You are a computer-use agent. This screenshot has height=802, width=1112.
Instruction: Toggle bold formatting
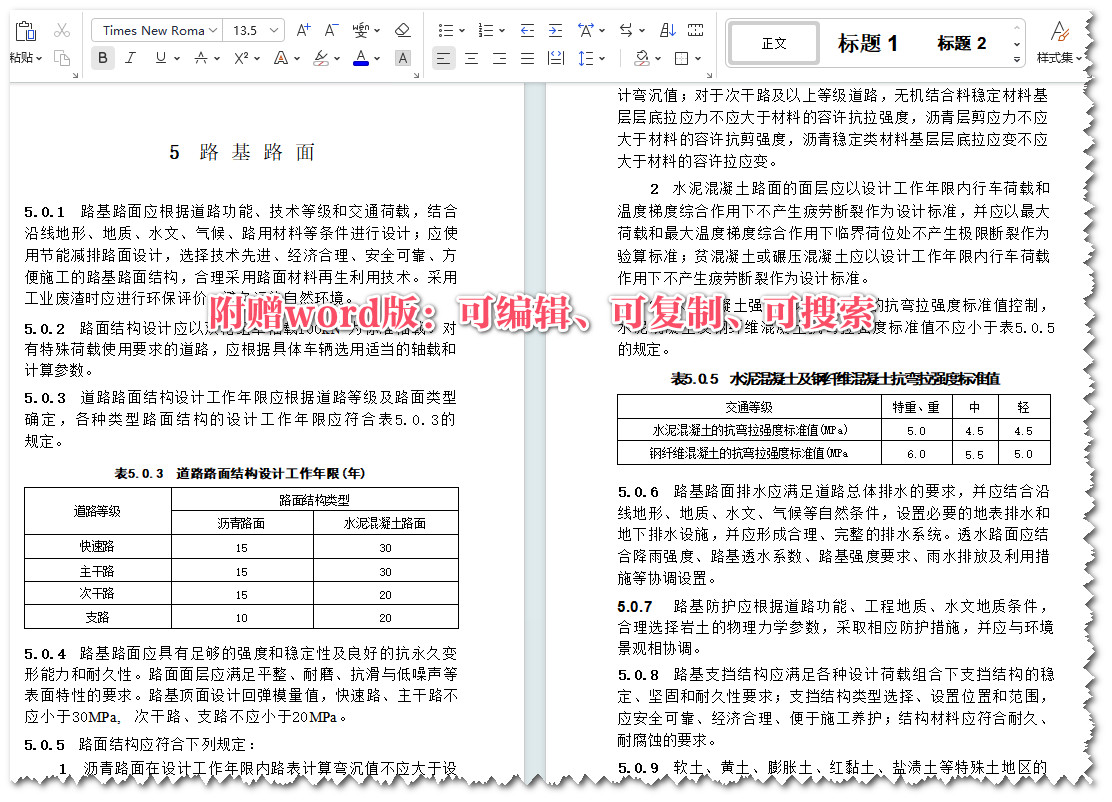pyautogui.click(x=102, y=57)
